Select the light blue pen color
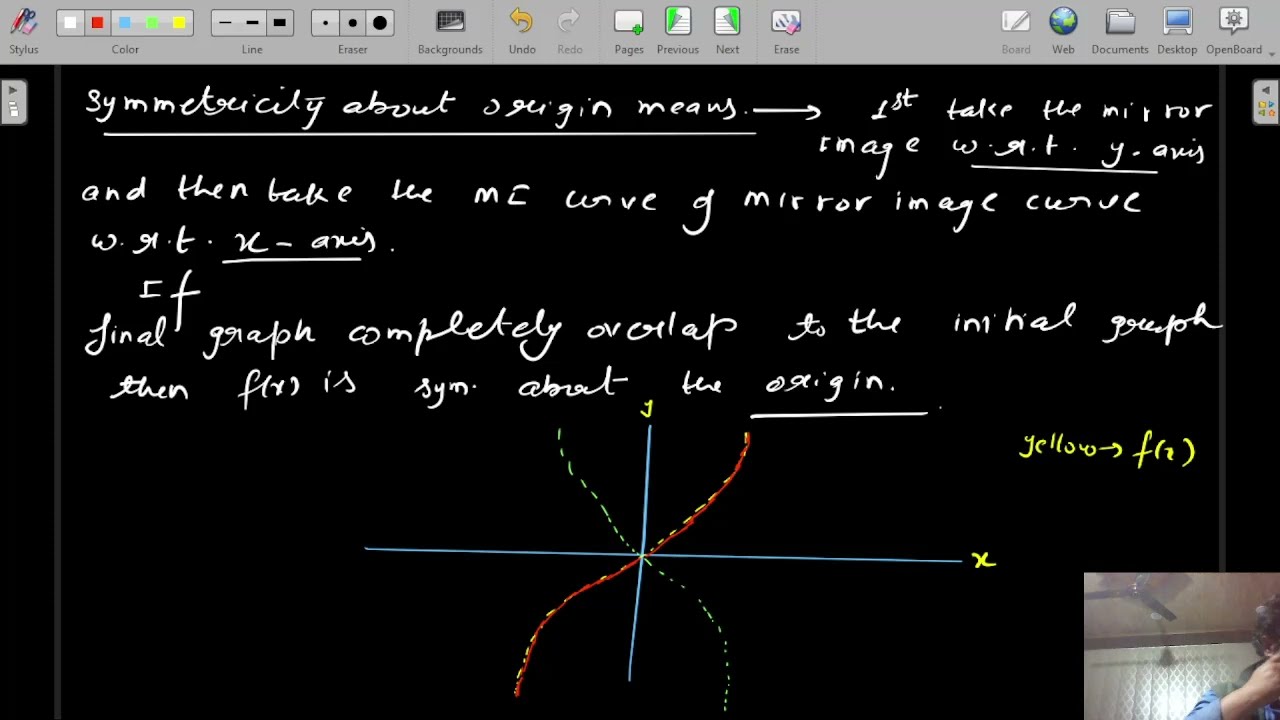Image resolution: width=1280 pixels, height=720 pixels. tap(125, 23)
